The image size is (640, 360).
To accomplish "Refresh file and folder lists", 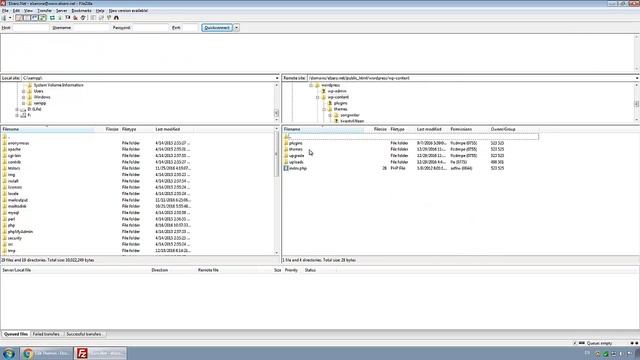I will click(52, 18).
